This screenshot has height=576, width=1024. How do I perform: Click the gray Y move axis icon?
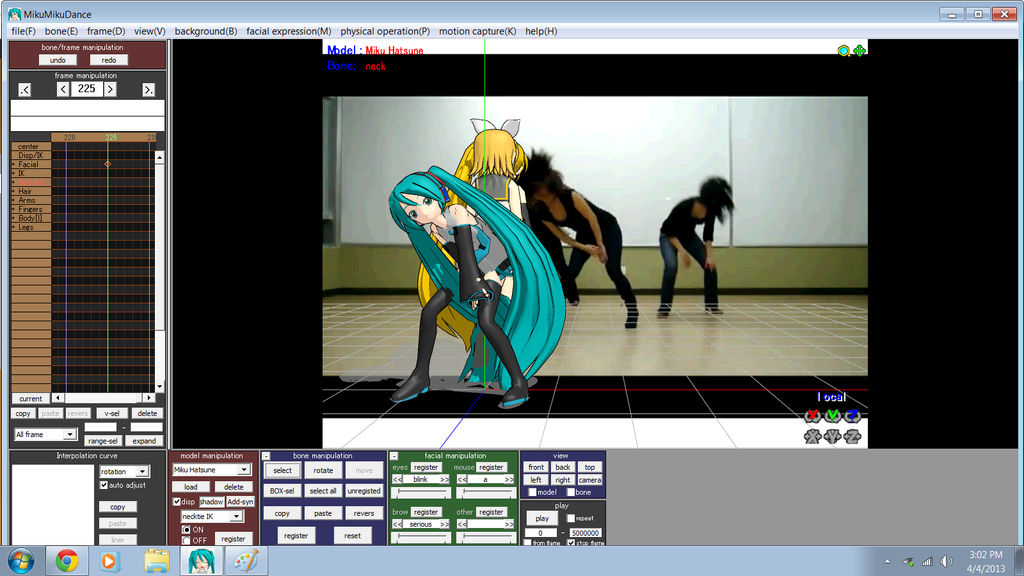[832, 436]
